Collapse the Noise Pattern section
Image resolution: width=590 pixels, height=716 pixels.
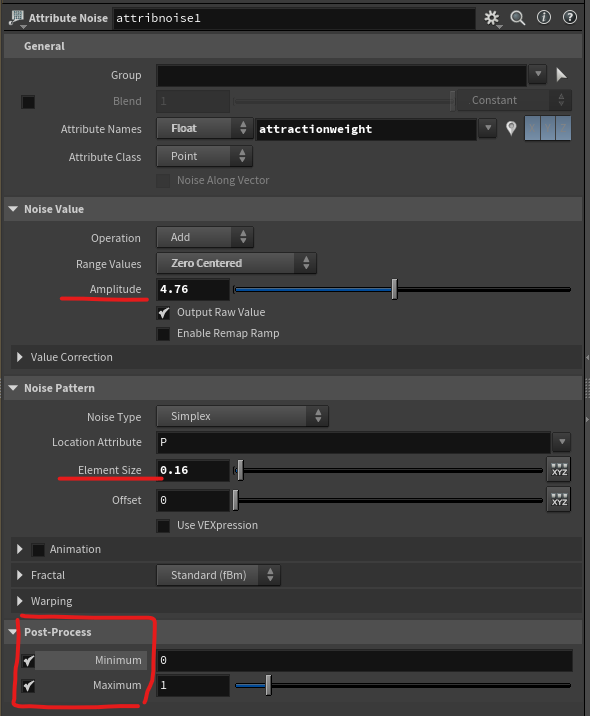(13, 388)
